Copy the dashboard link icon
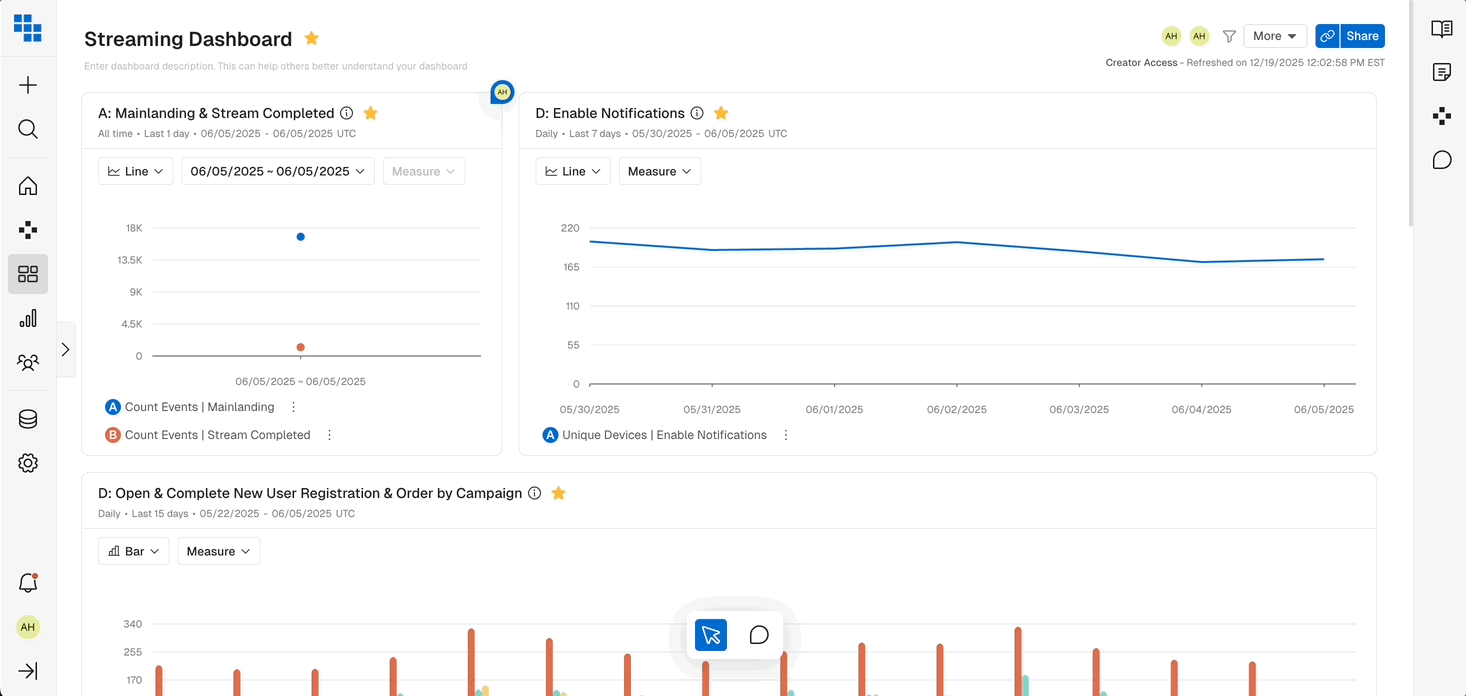Image resolution: width=1466 pixels, height=696 pixels. 1327,36
